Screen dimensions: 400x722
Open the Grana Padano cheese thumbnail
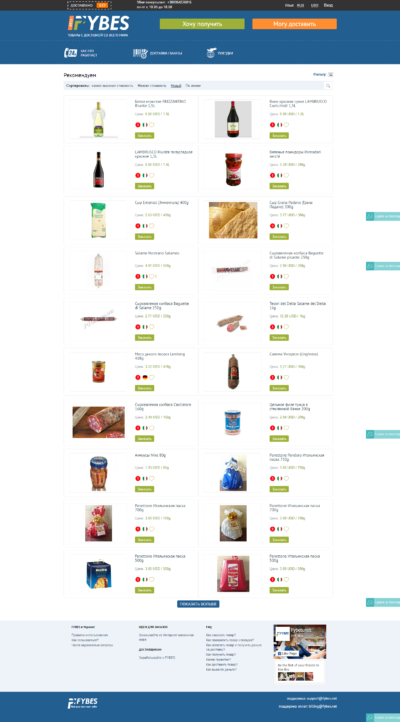pyautogui.click(x=233, y=220)
